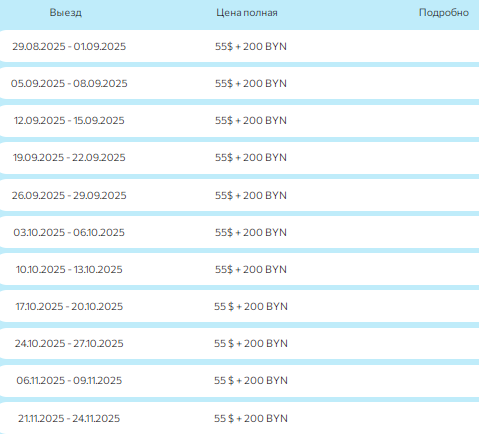The width and height of the screenshot is (479, 434).
Task: Choose the 12.09.2025 - 15.09.2025 tour dates
Action: 69,120
